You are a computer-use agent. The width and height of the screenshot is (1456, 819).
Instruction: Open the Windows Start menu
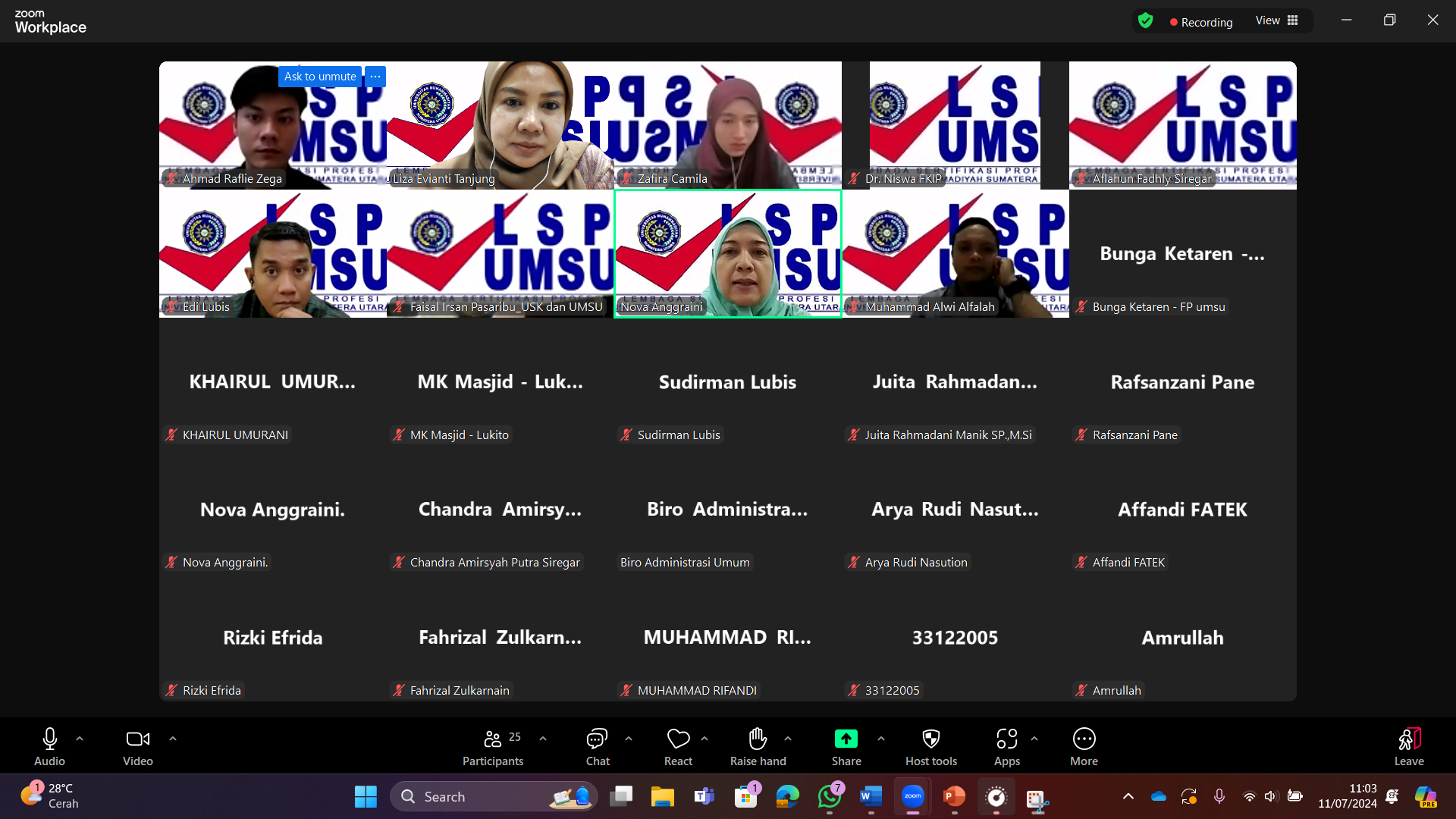[366, 796]
